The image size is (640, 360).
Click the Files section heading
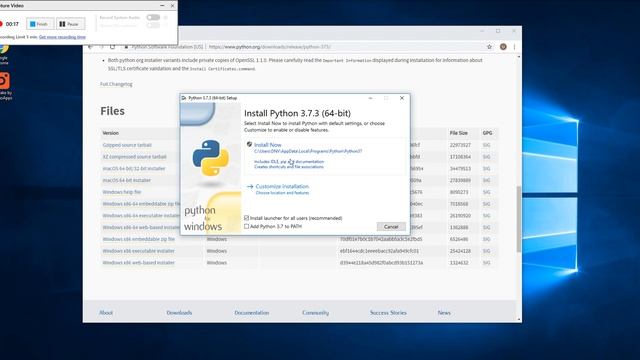click(113, 111)
